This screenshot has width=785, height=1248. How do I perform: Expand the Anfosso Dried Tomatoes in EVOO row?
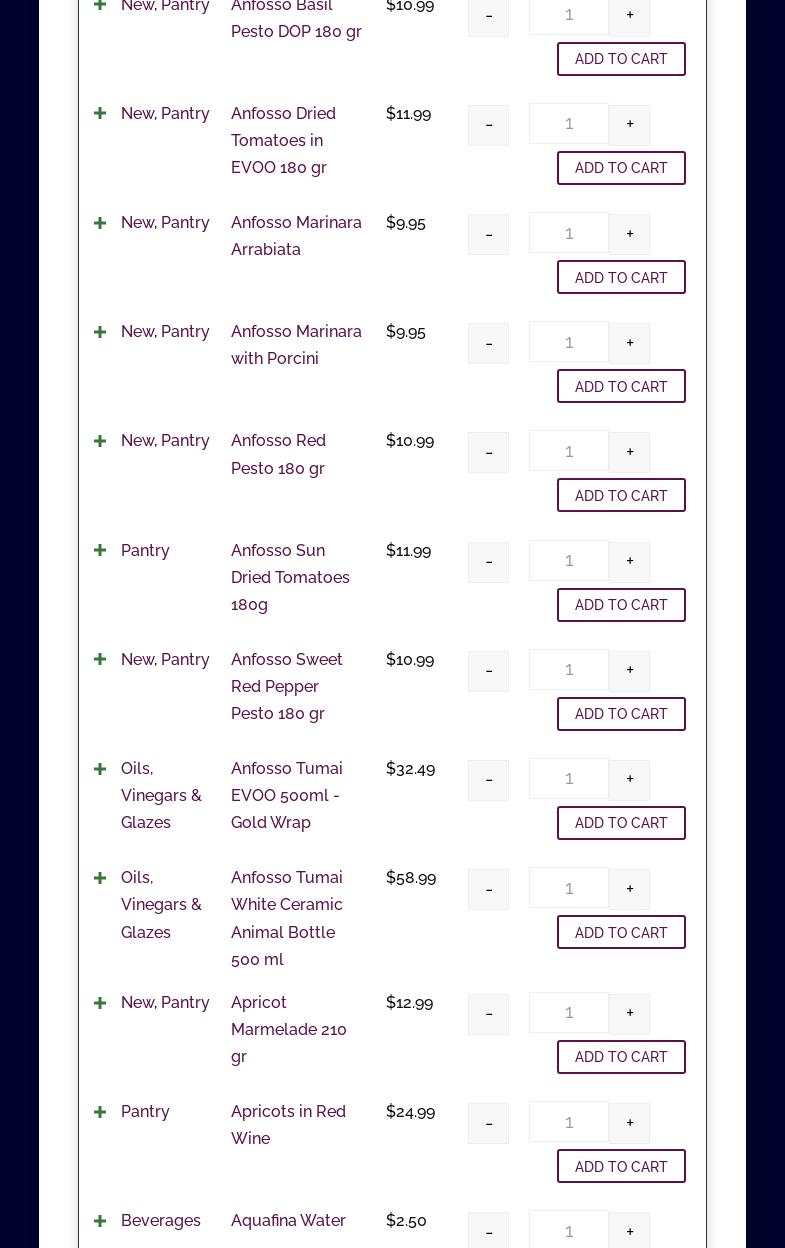(100, 114)
